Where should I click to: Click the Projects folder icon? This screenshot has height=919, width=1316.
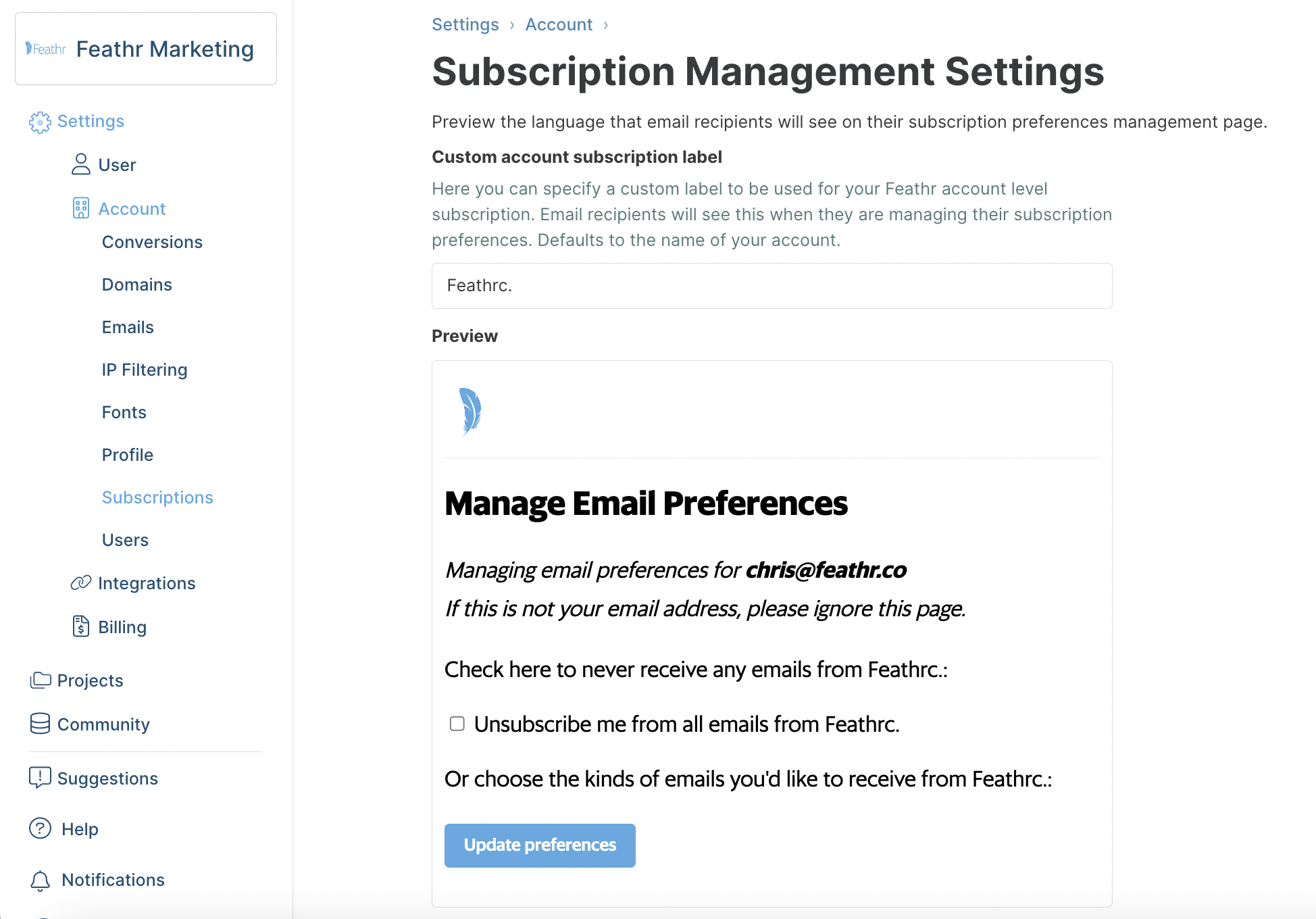pos(41,680)
